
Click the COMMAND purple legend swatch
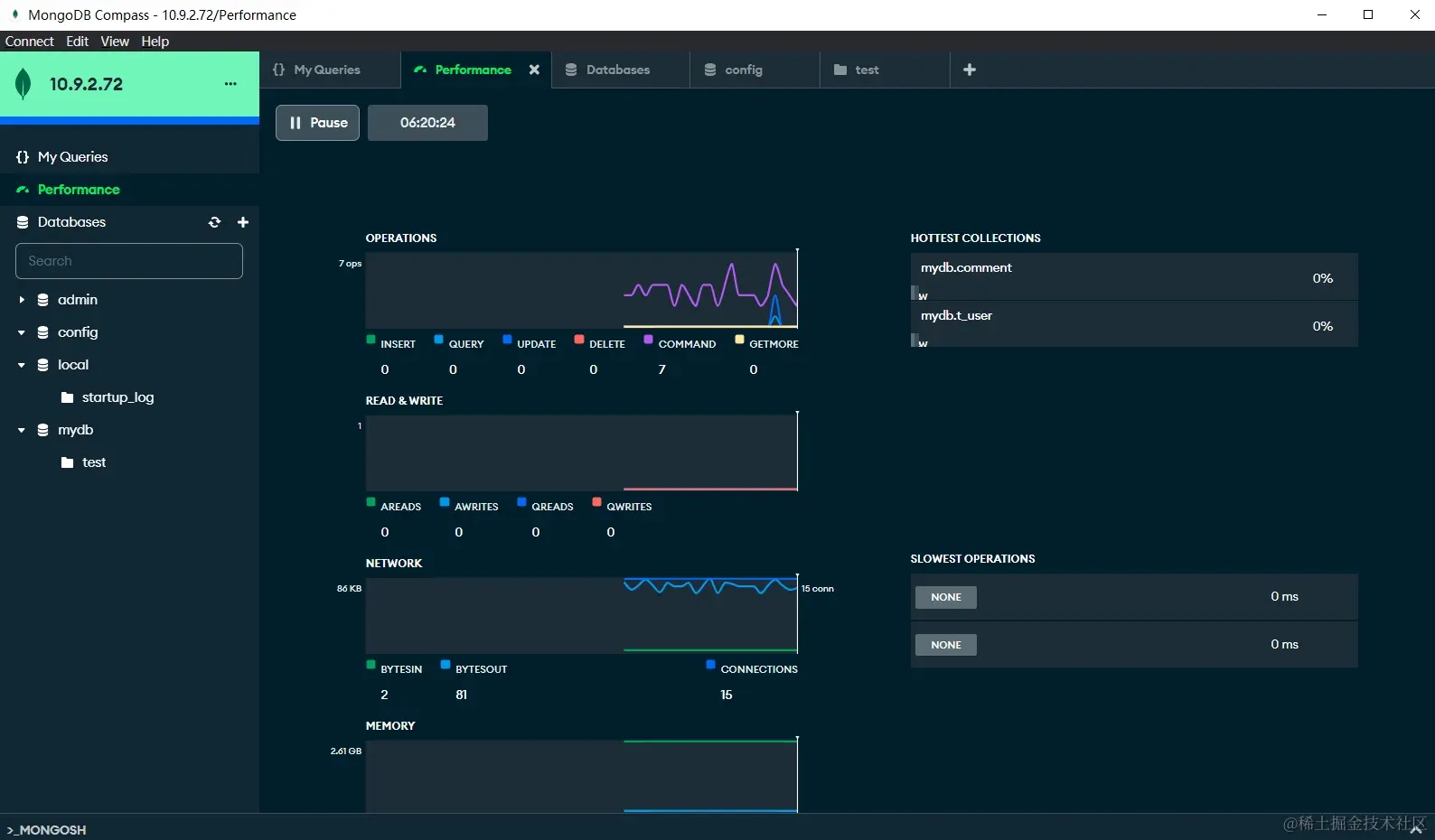click(x=648, y=340)
